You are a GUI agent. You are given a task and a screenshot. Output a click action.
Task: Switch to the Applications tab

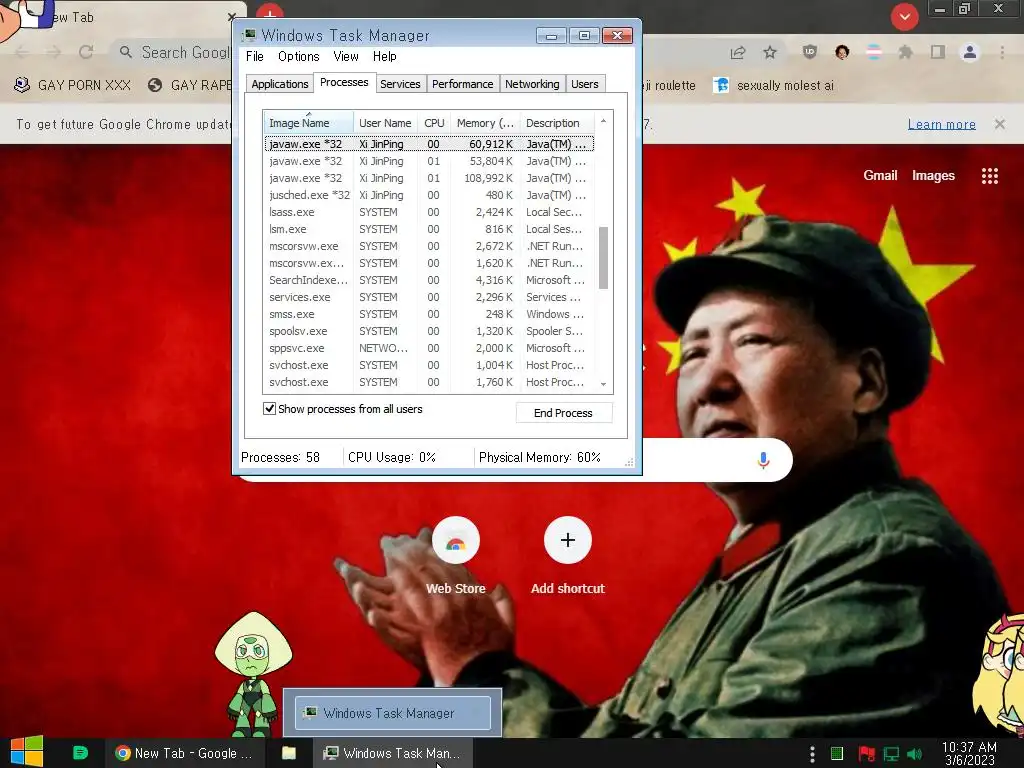[x=280, y=84]
